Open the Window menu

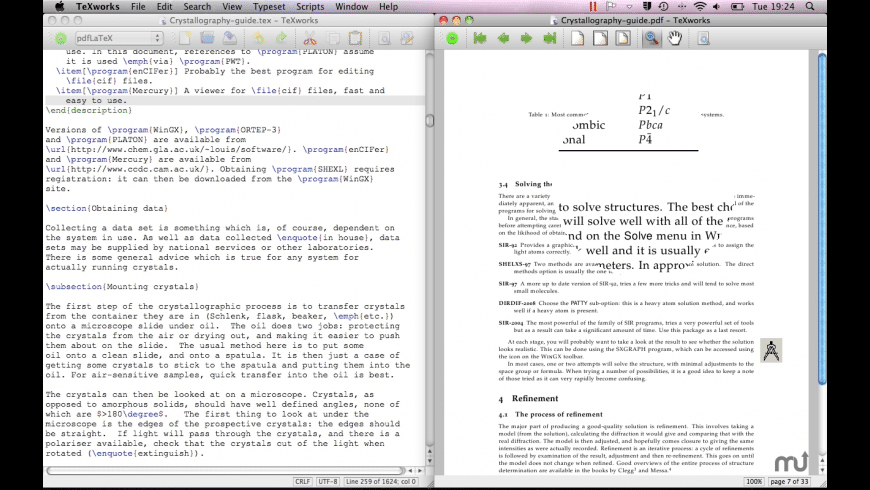[x=352, y=7]
